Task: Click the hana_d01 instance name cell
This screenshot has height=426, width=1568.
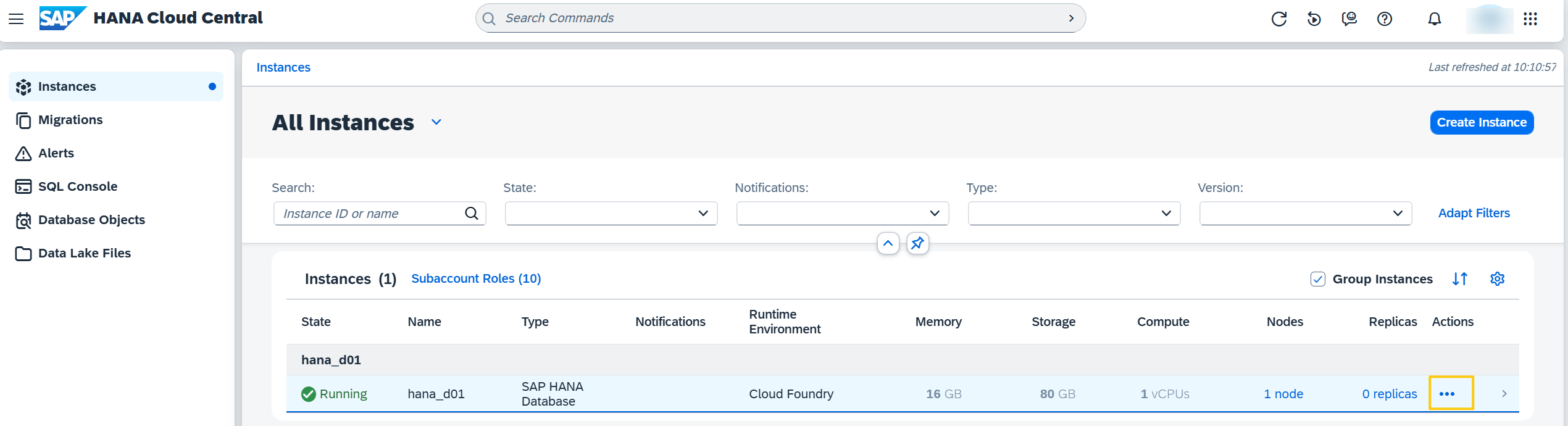Action: point(436,394)
